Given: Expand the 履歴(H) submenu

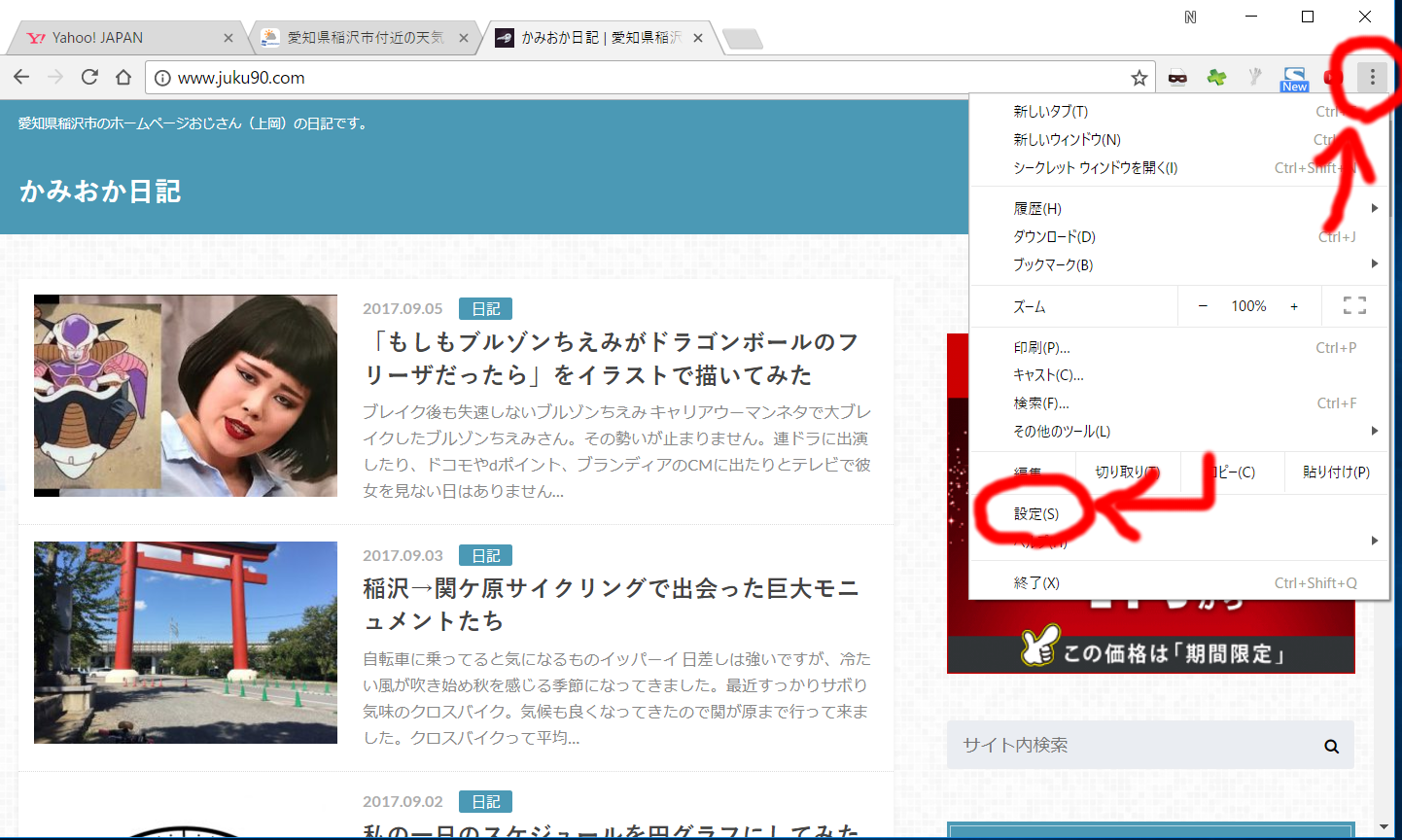Looking at the screenshot, I should (1178, 209).
